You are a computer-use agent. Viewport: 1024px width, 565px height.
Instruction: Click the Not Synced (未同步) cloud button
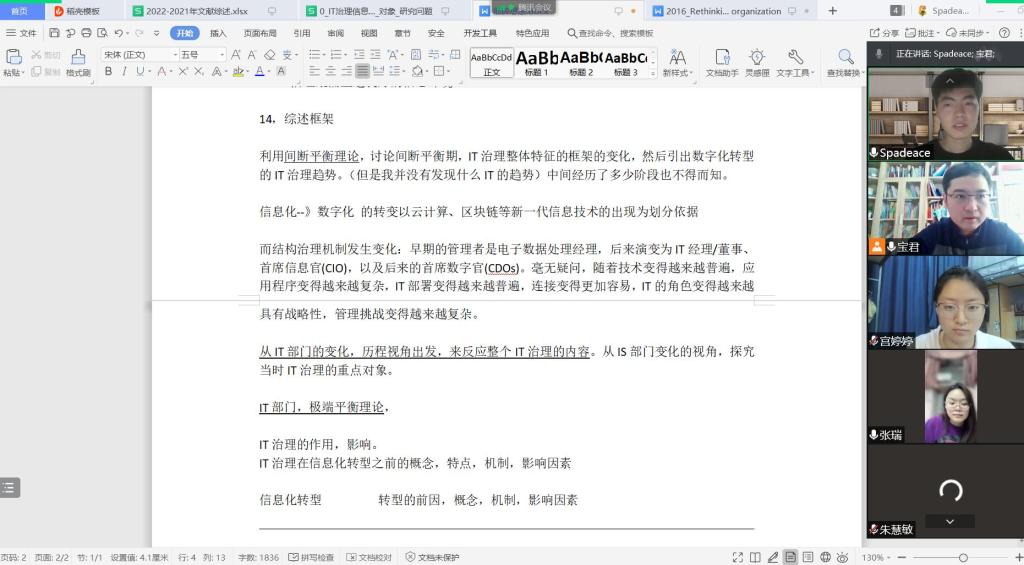tap(968, 33)
